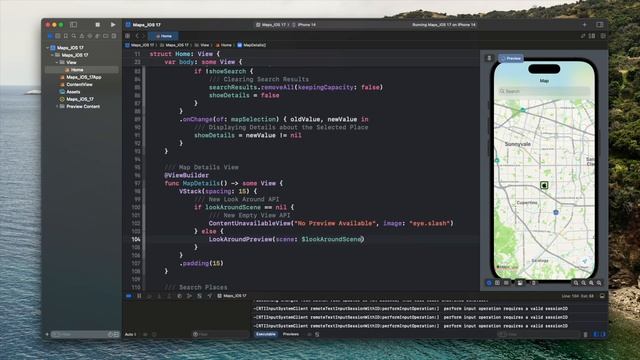Open the editor options menu icon
The height and width of the screenshot is (360, 640).
coord(592,36)
